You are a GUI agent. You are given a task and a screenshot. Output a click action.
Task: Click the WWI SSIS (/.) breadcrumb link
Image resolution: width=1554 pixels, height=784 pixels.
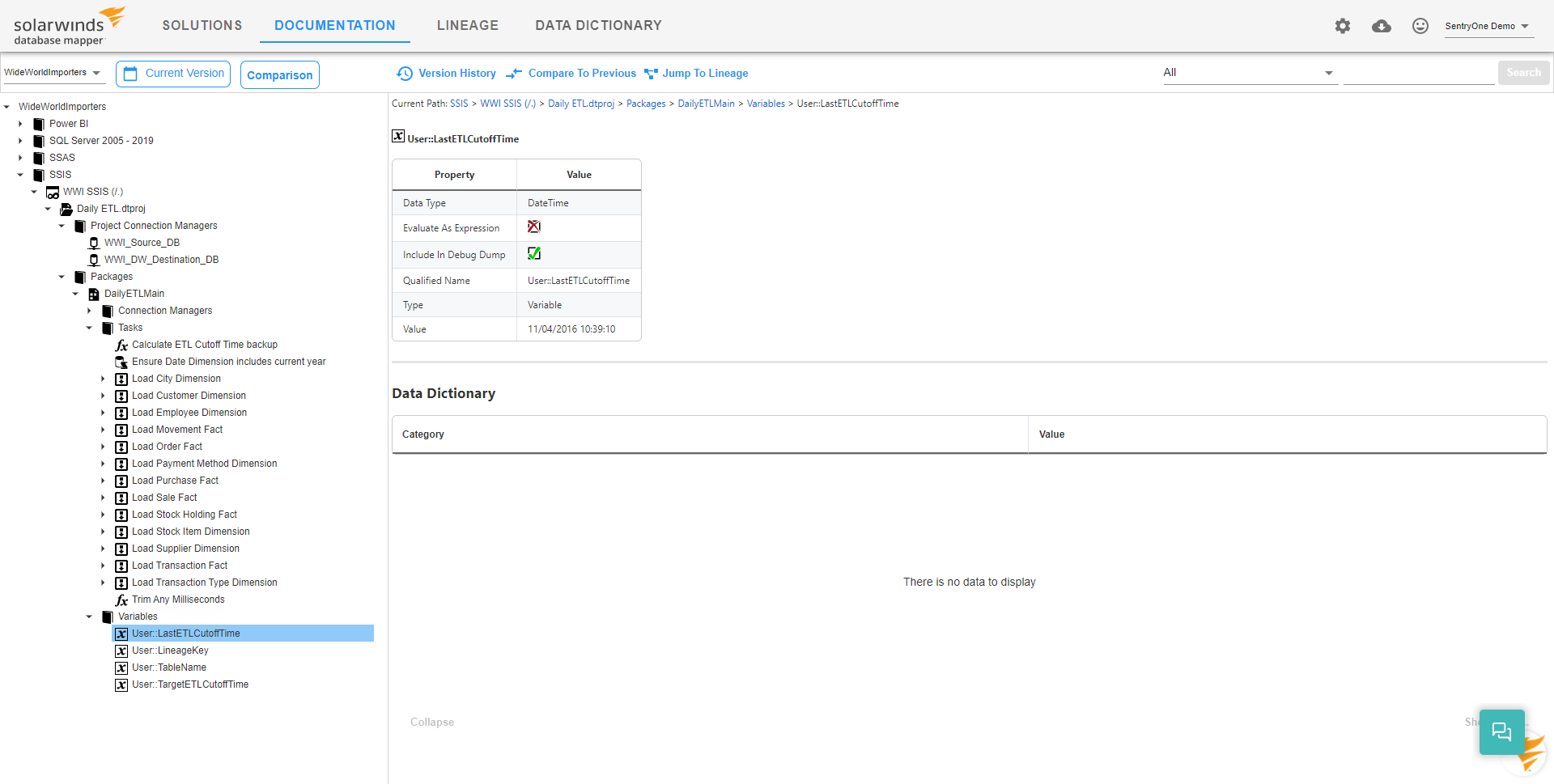(507, 104)
